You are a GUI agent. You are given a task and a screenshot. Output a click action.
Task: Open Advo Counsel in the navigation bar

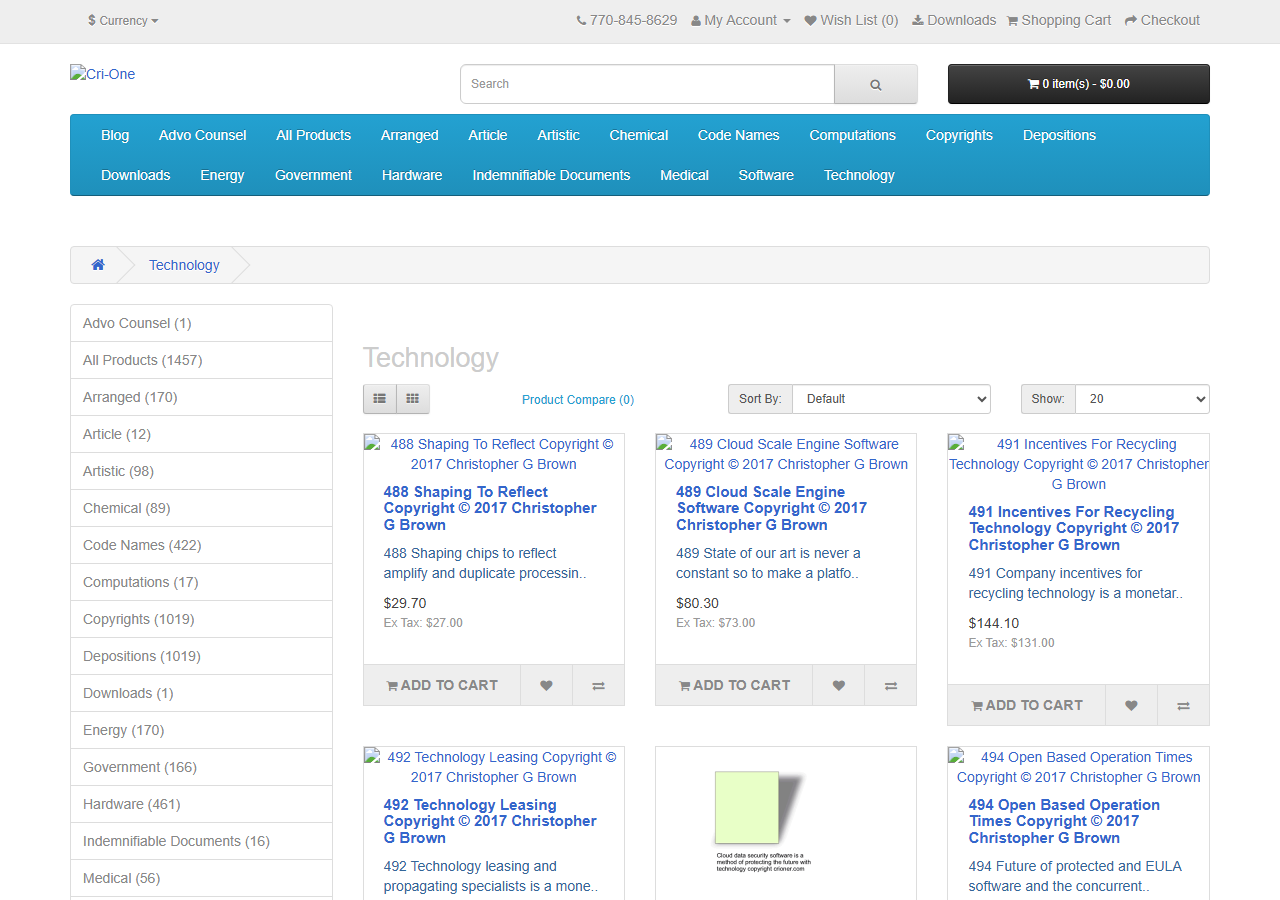(x=202, y=135)
